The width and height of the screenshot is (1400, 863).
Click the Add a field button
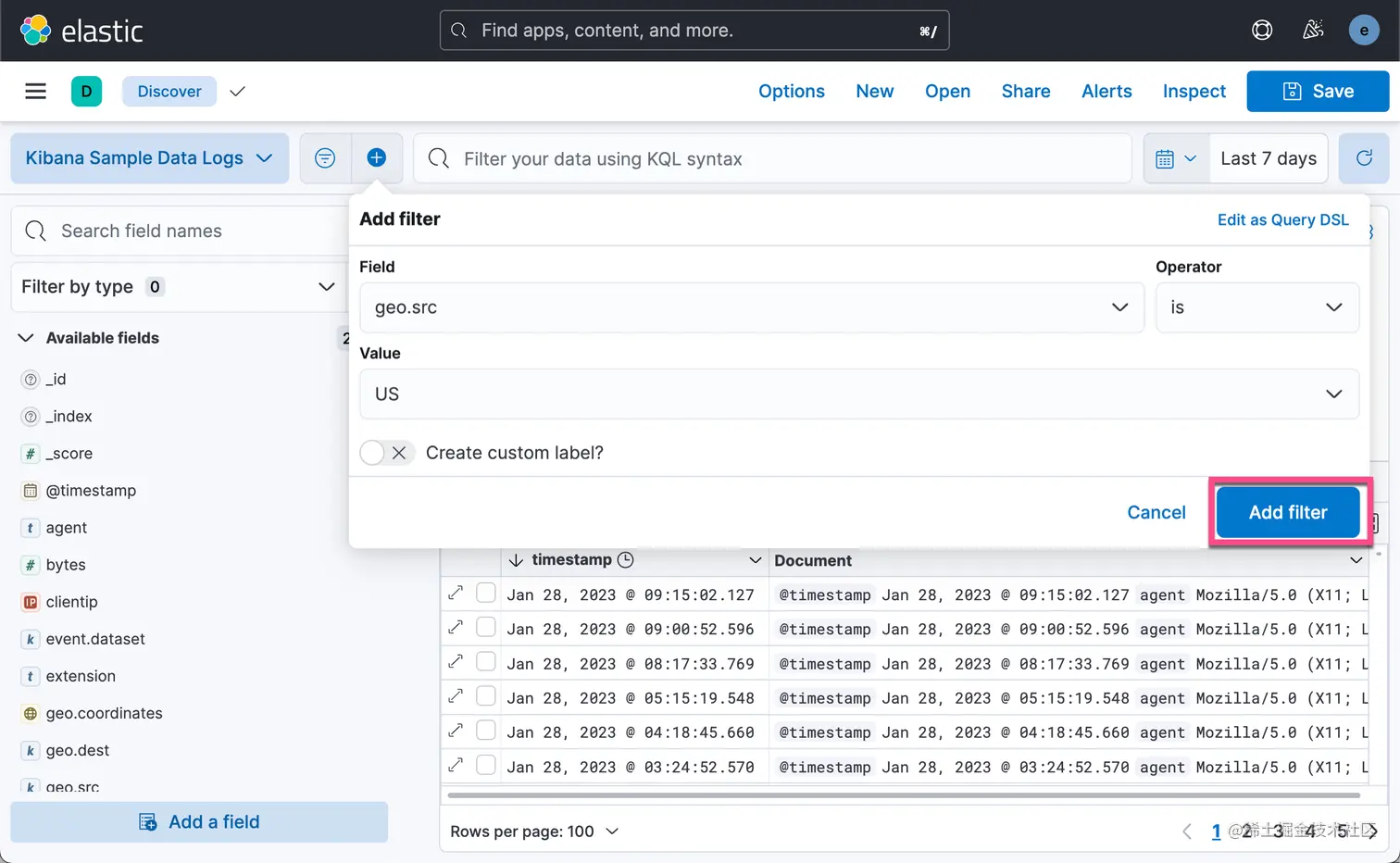coord(199,822)
